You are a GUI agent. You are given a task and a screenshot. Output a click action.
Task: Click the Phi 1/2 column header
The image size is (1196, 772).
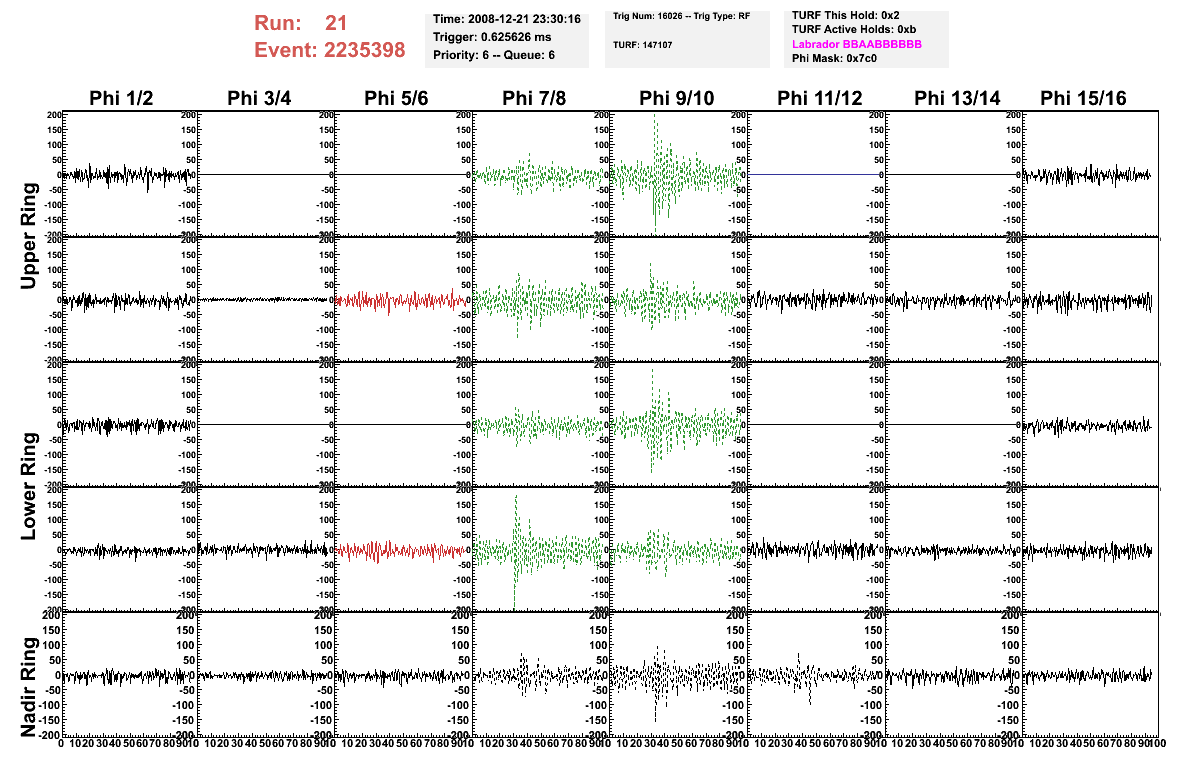(121, 98)
